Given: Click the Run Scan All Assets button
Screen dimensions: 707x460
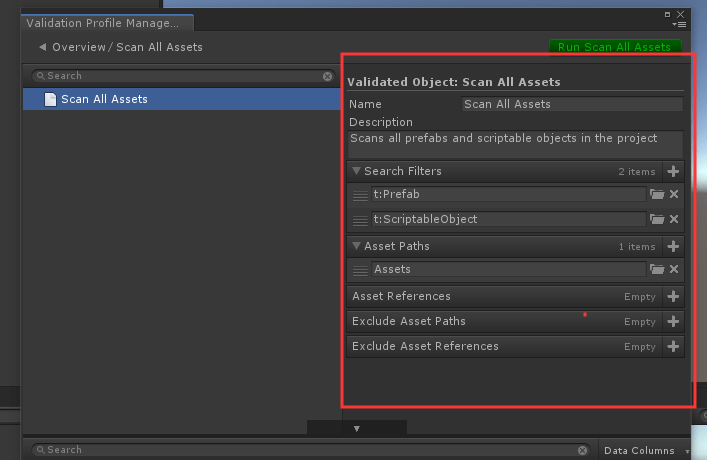Looking at the screenshot, I should 614,47.
